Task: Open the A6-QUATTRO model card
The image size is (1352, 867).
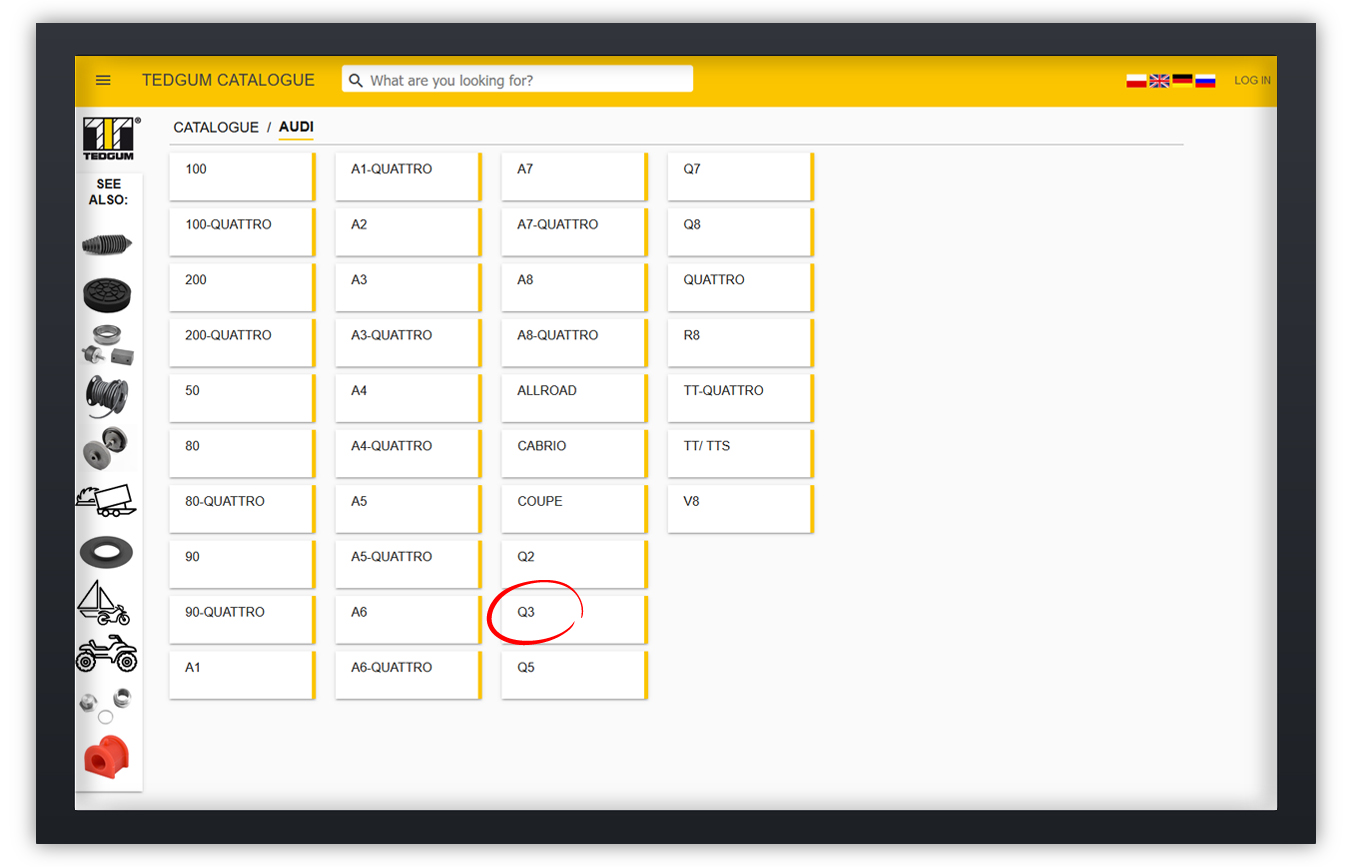Action: 408,675
